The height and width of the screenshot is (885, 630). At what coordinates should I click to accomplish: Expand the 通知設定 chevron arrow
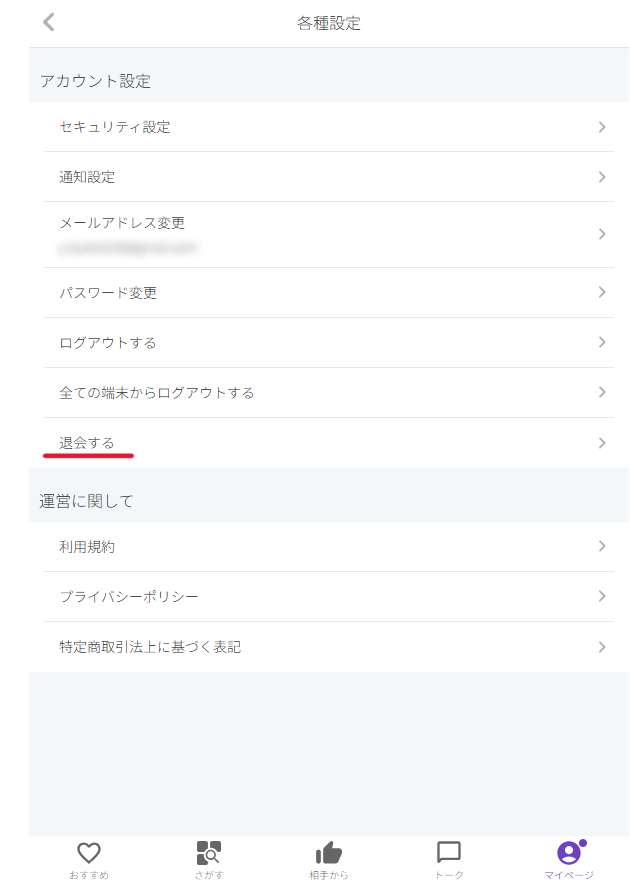(x=602, y=177)
